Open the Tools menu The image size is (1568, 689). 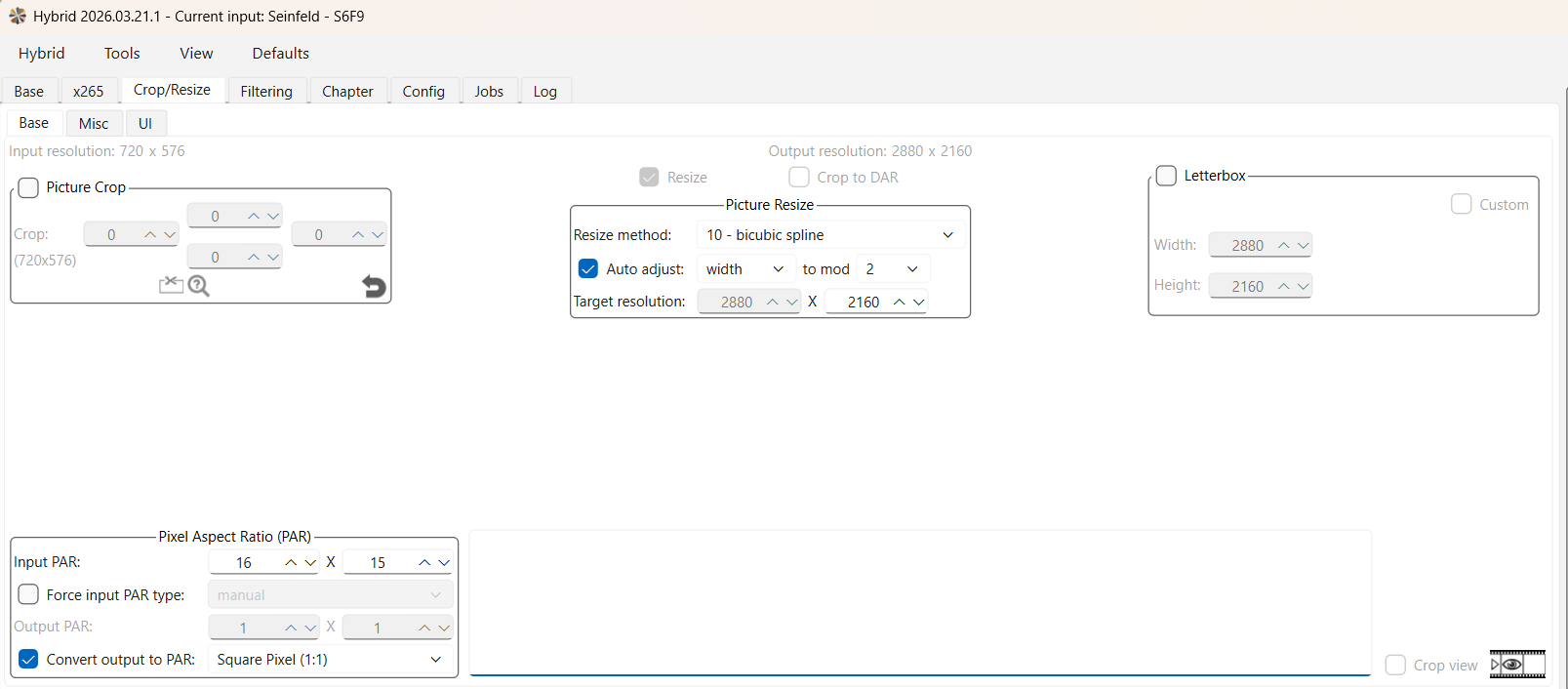click(122, 54)
